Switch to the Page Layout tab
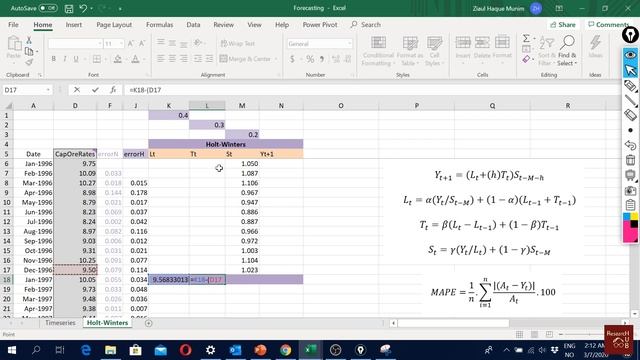This screenshot has height=360, width=640. coord(114,24)
